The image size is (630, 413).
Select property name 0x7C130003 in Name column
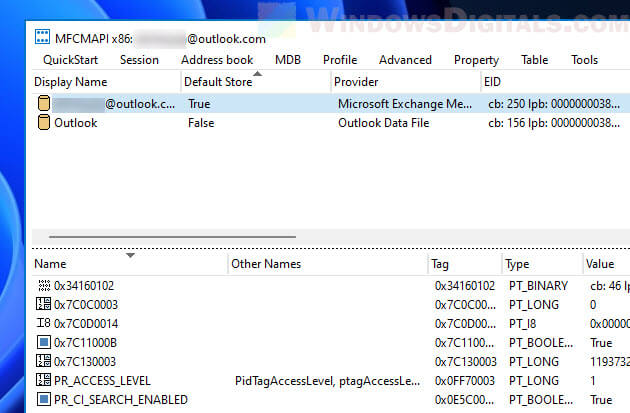[85, 362]
